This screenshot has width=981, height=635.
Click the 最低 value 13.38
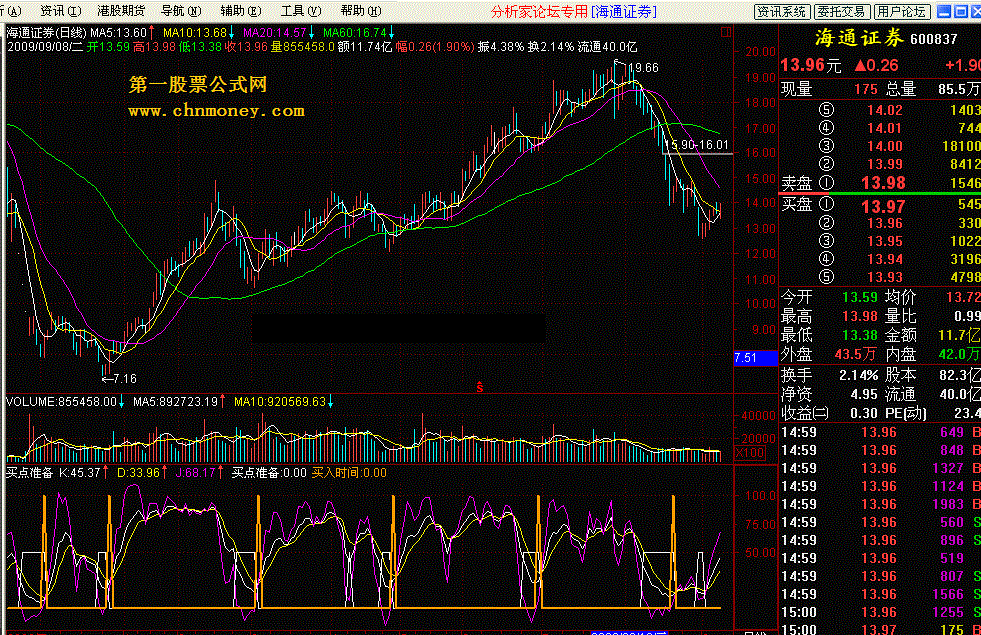pyautogui.click(x=860, y=335)
